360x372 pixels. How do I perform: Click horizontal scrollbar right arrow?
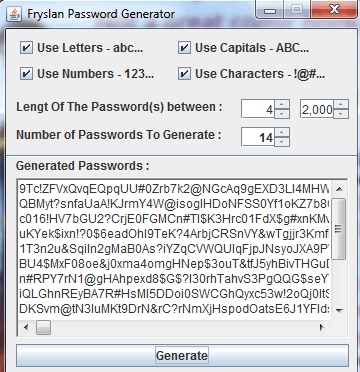(x=322, y=327)
